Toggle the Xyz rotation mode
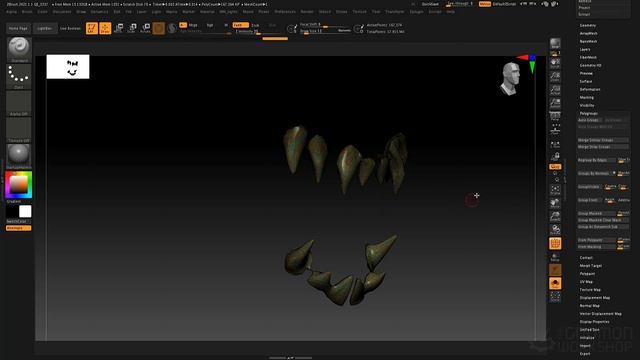 click(x=555, y=167)
